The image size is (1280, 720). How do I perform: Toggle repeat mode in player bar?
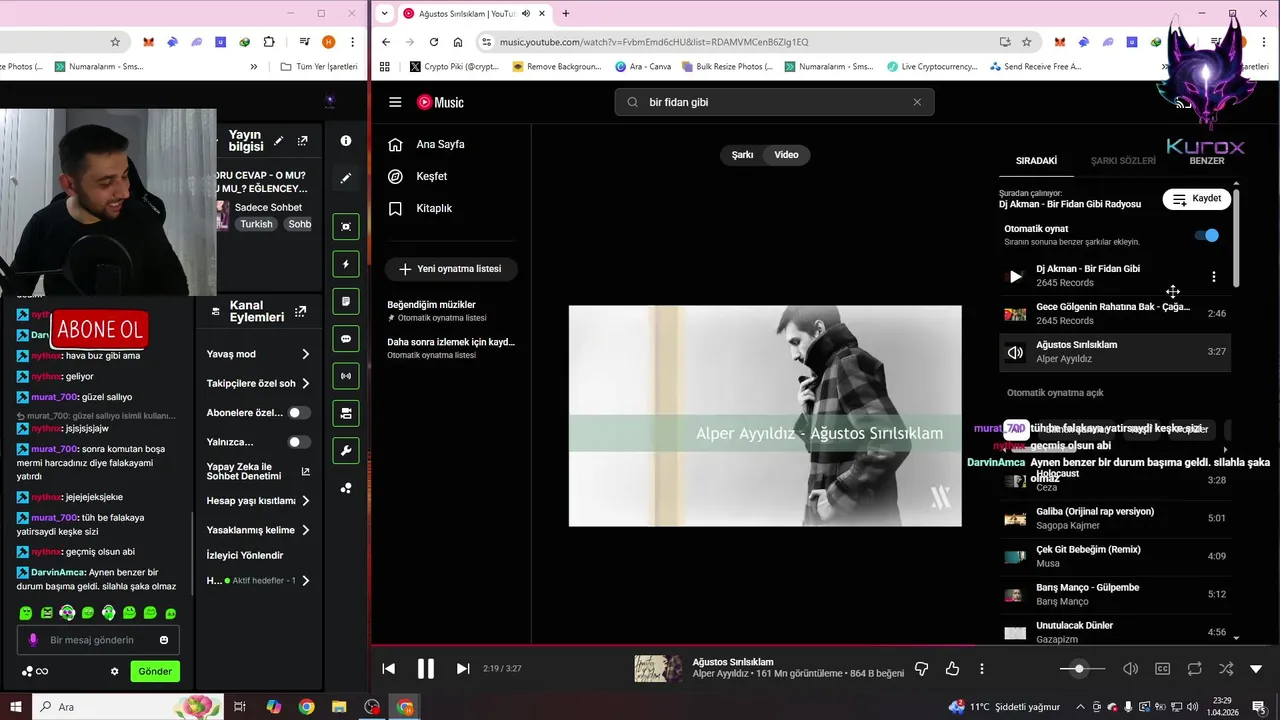(x=1194, y=668)
